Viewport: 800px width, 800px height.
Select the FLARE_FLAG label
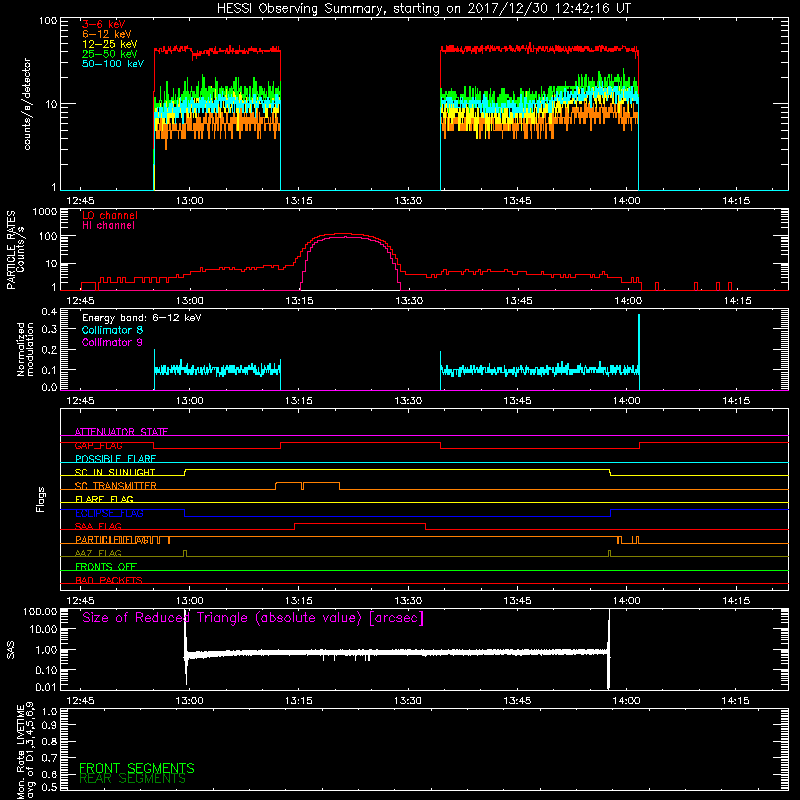104,499
